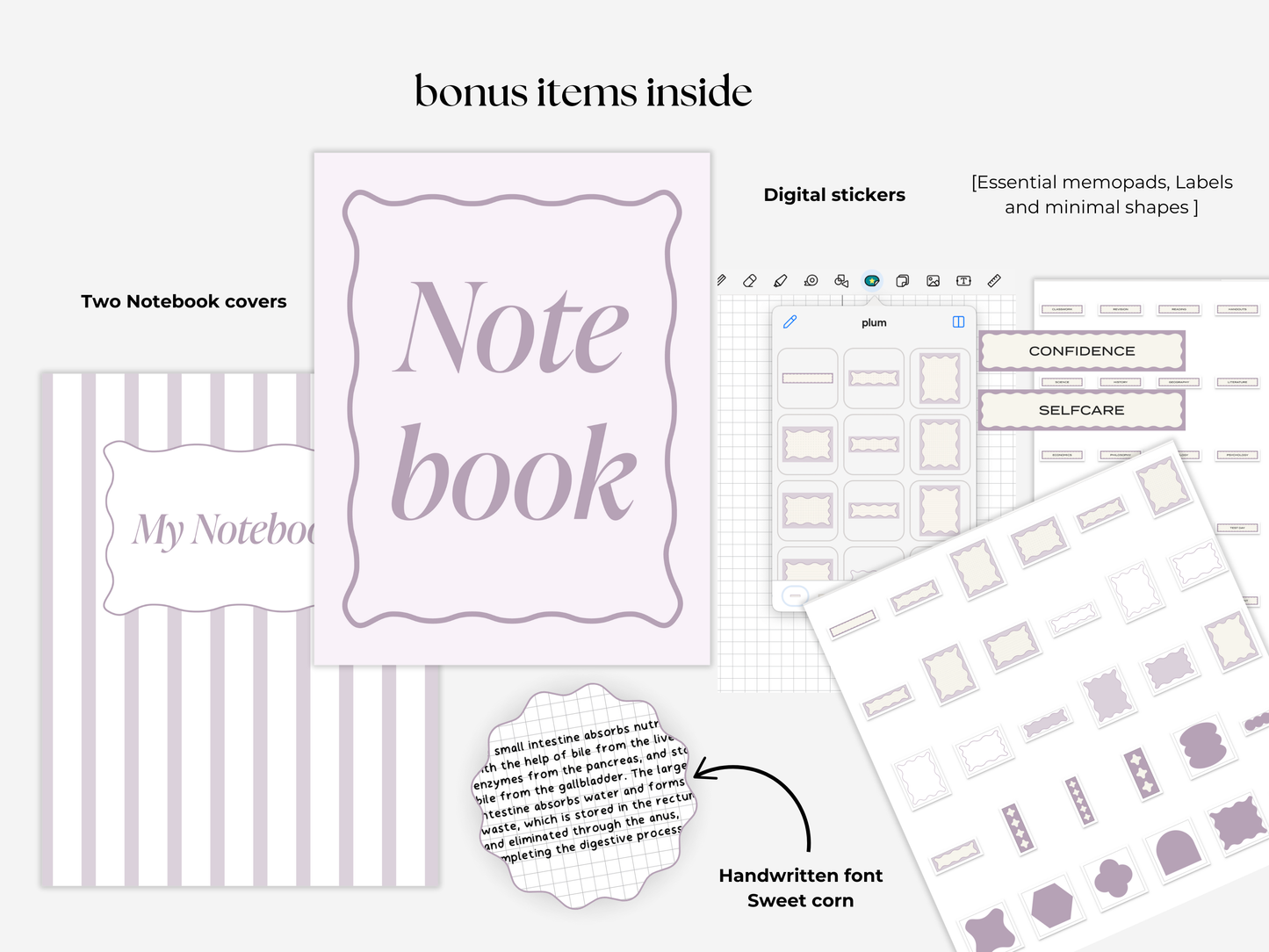Image resolution: width=1269 pixels, height=952 pixels.
Task: Select the plum hexagon shape sticker
Action: coord(1051,905)
